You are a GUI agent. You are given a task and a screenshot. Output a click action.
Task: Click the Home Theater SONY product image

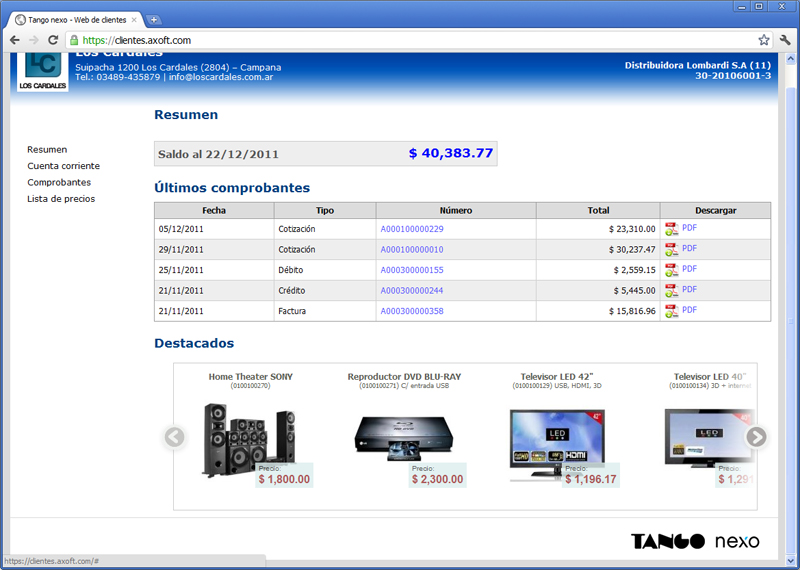tap(249, 440)
